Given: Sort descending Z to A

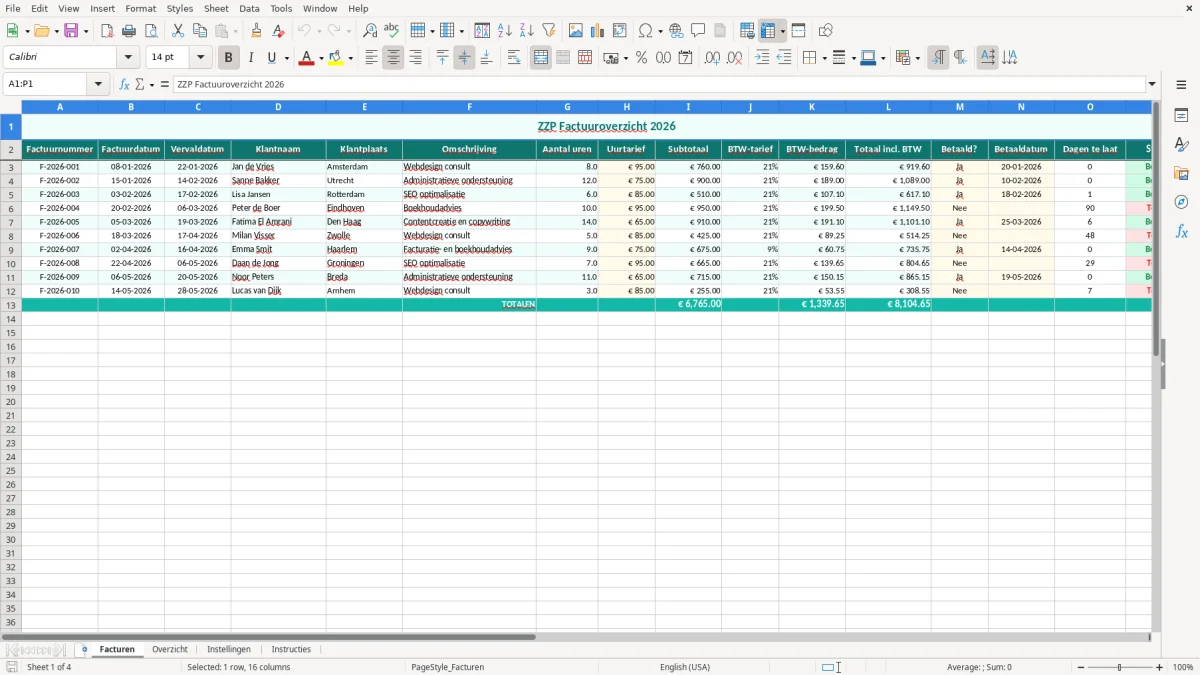Looking at the screenshot, I should (x=526, y=31).
